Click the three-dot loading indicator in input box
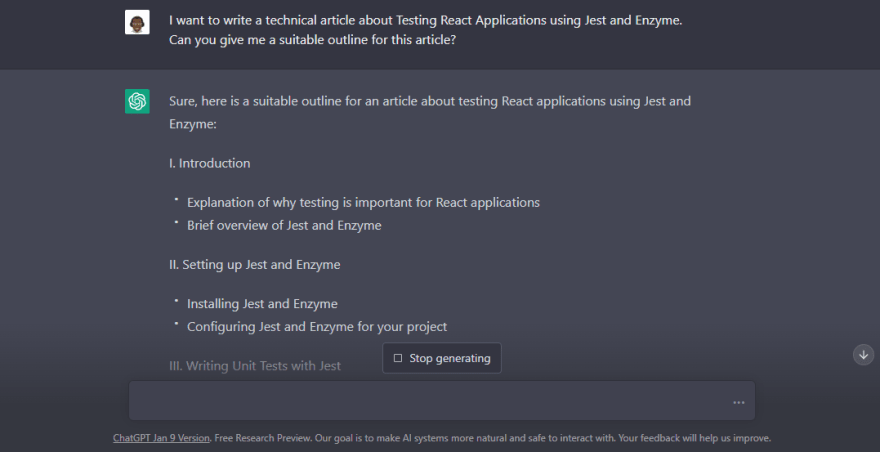Screen dimensions: 880x452 (x=739, y=403)
